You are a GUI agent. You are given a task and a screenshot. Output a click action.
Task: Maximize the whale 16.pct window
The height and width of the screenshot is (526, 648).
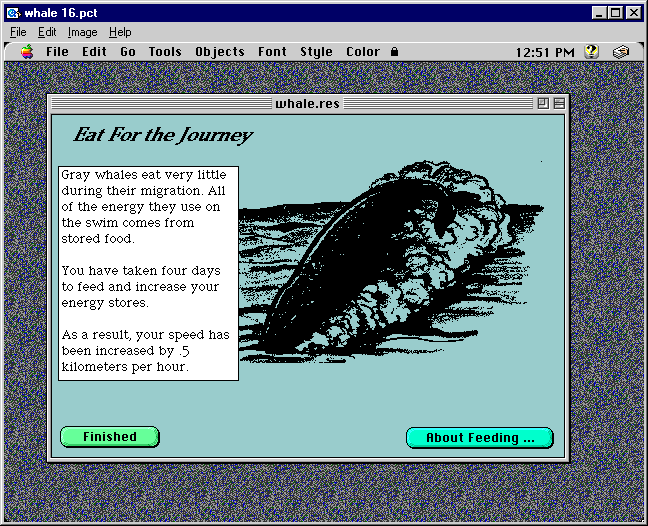pyautogui.click(x=615, y=13)
